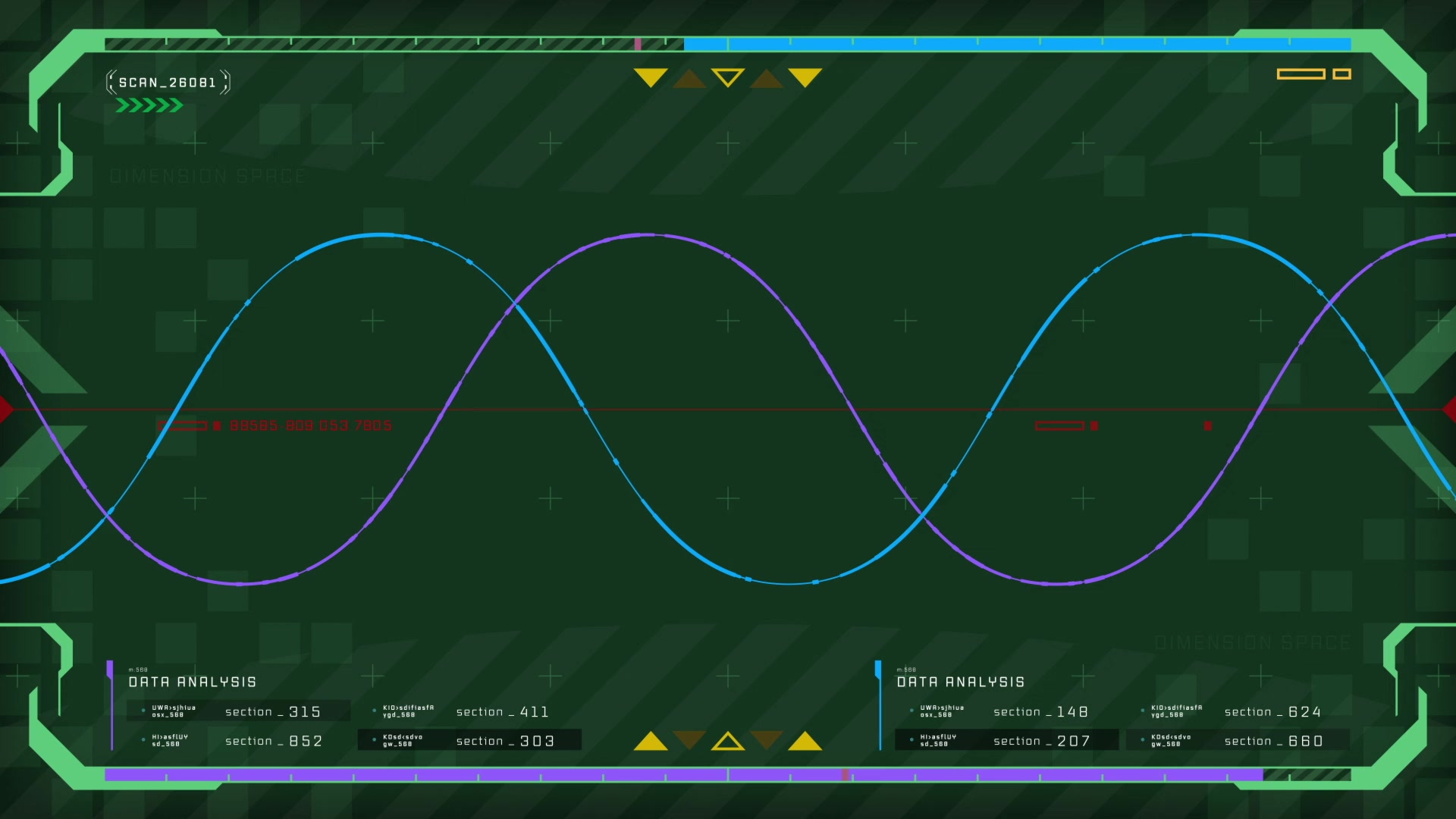Click the right DATA ANALYSIS heading

point(960,682)
